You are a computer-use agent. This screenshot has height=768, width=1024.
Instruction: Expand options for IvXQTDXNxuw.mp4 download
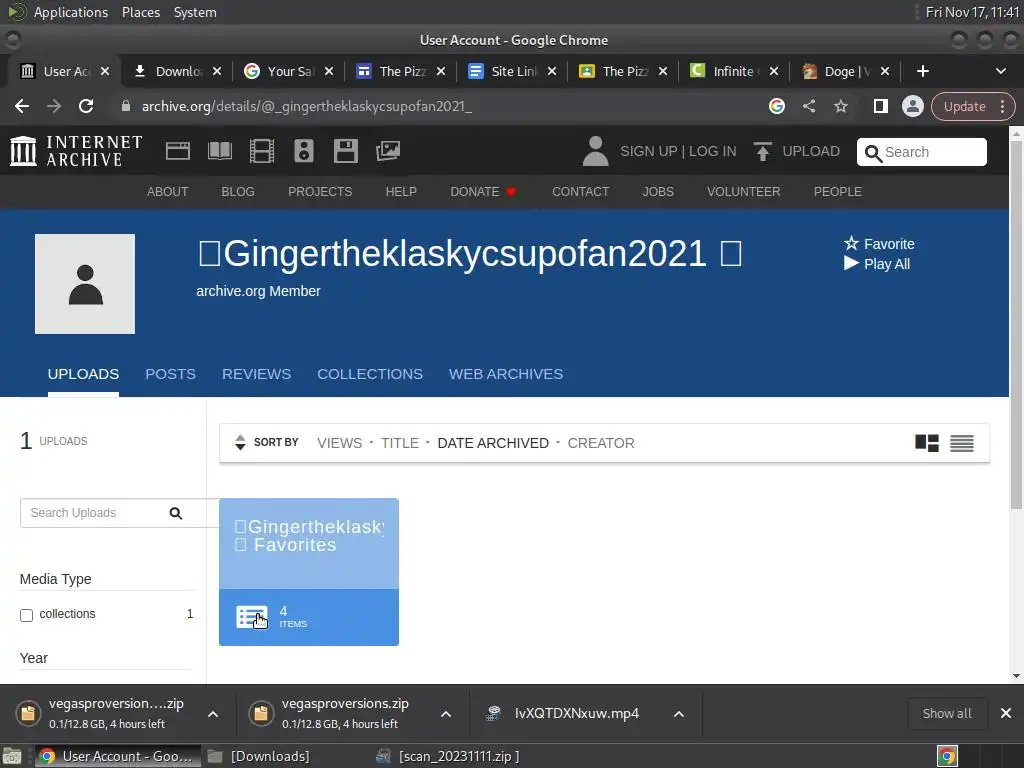pos(679,714)
